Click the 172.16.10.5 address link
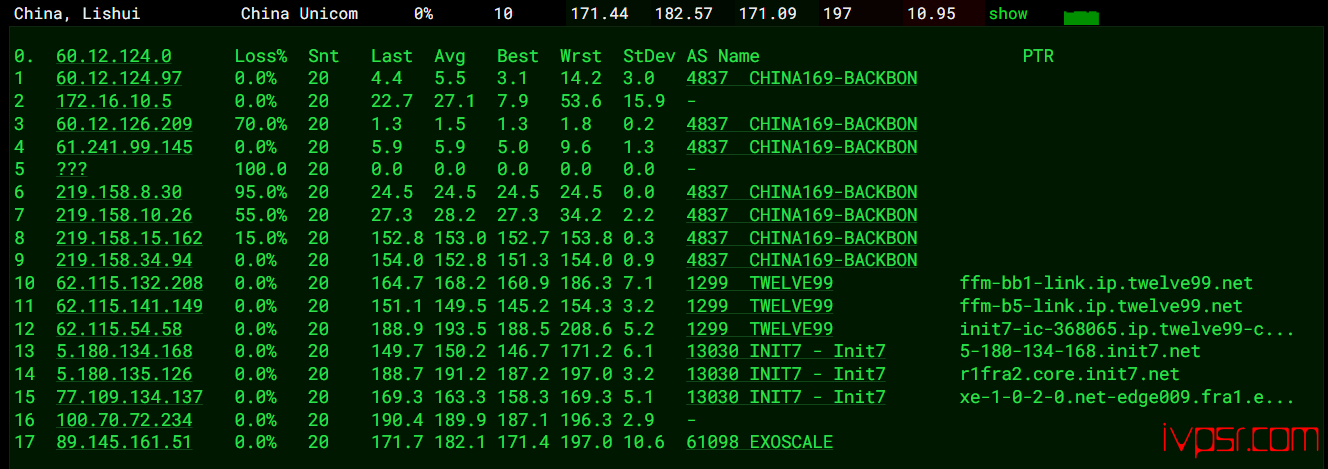 [x=113, y=101]
